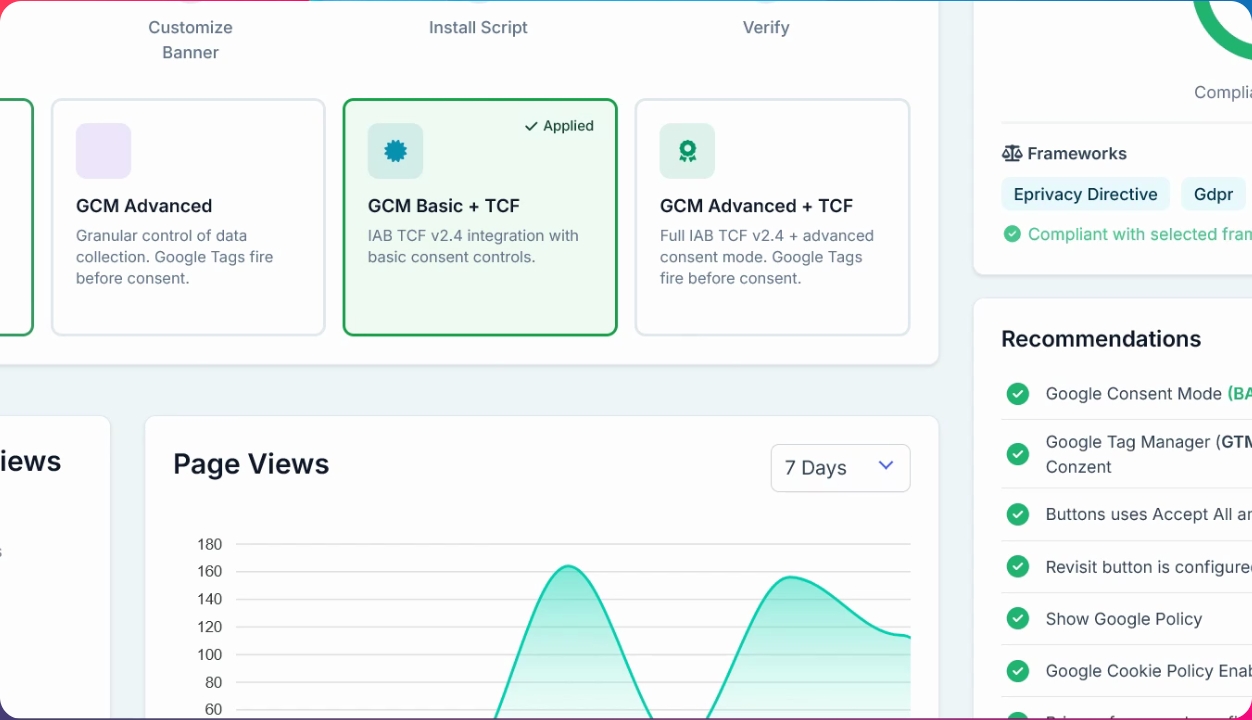Click the Full IAB TCF v2.4 description text

[x=767, y=257]
